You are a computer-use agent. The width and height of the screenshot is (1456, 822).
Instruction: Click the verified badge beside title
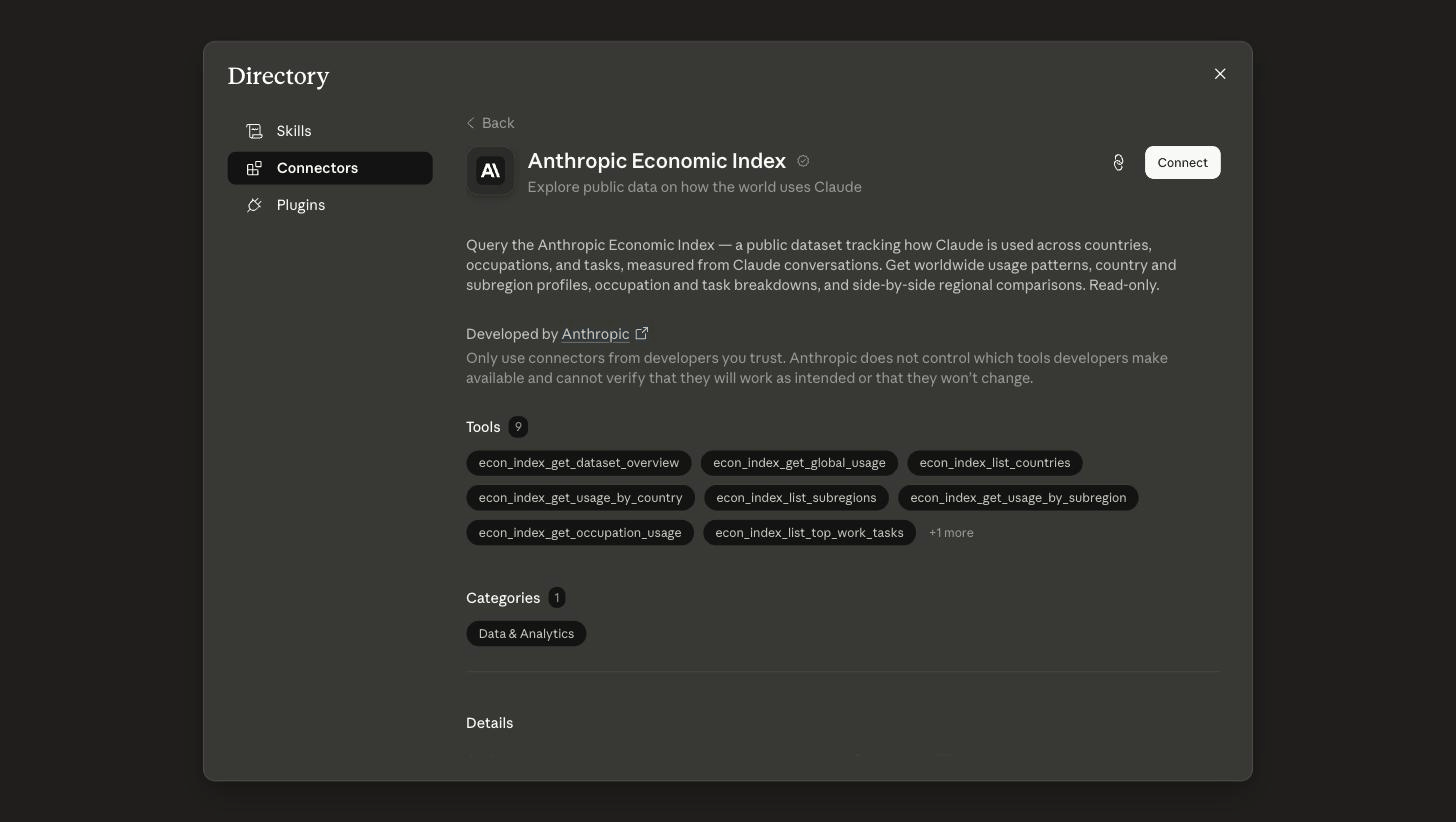pyautogui.click(x=803, y=161)
